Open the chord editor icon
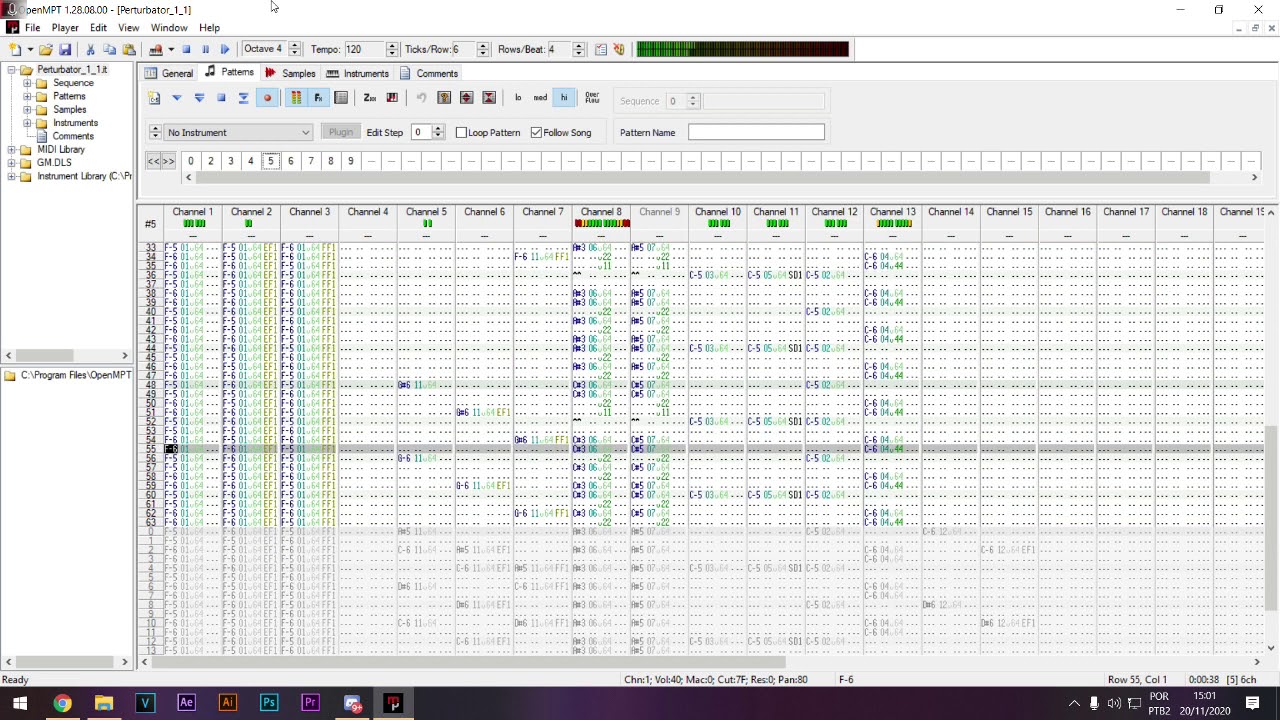Image resolution: width=1280 pixels, height=720 pixels. [392, 98]
